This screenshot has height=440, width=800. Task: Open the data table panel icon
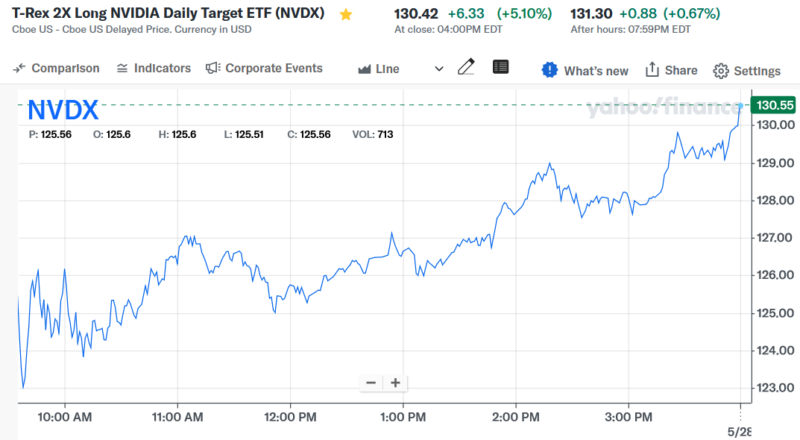501,68
